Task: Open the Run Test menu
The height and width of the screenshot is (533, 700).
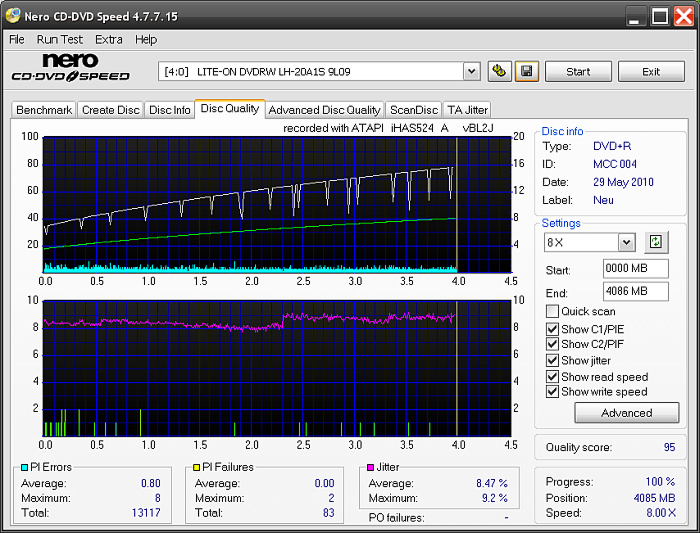Action: [x=60, y=39]
